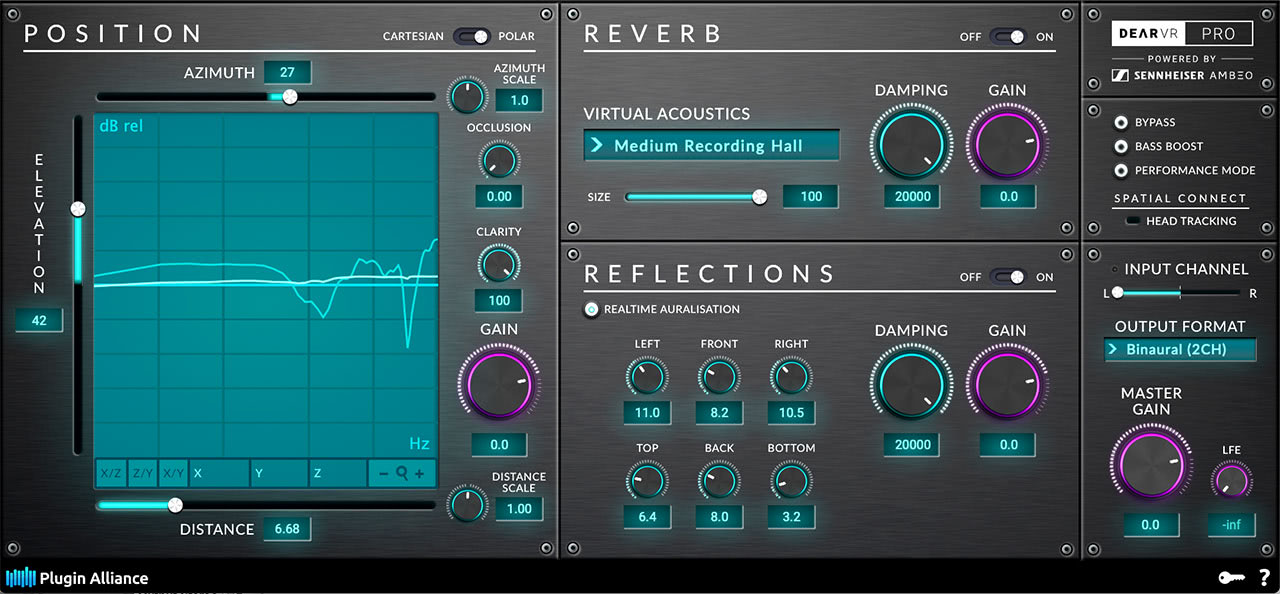The image size is (1280, 594).
Task: Click the Elevation value field 42
Action: click(39, 320)
